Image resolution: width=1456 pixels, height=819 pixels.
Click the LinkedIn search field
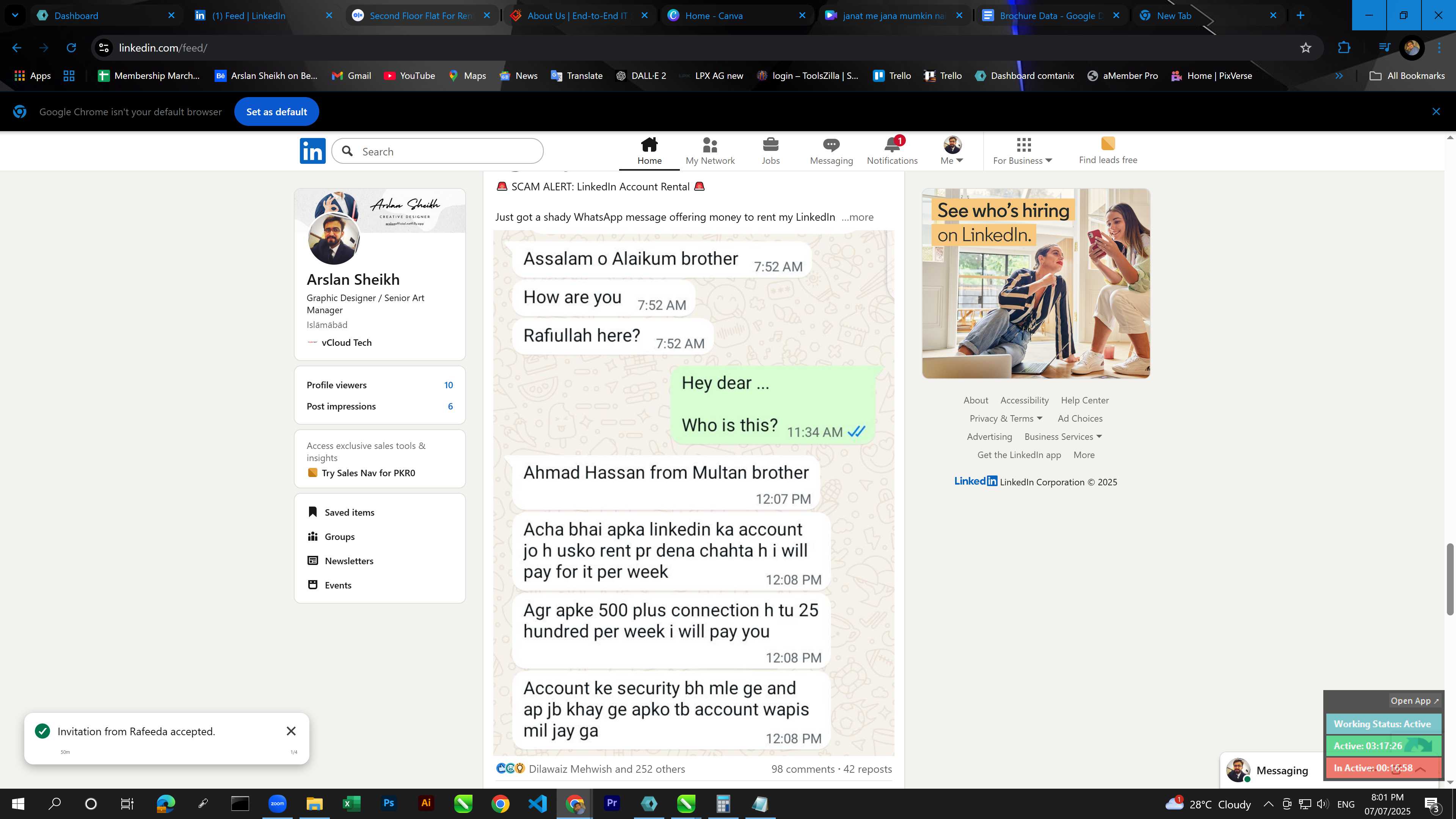(x=438, y=152)
